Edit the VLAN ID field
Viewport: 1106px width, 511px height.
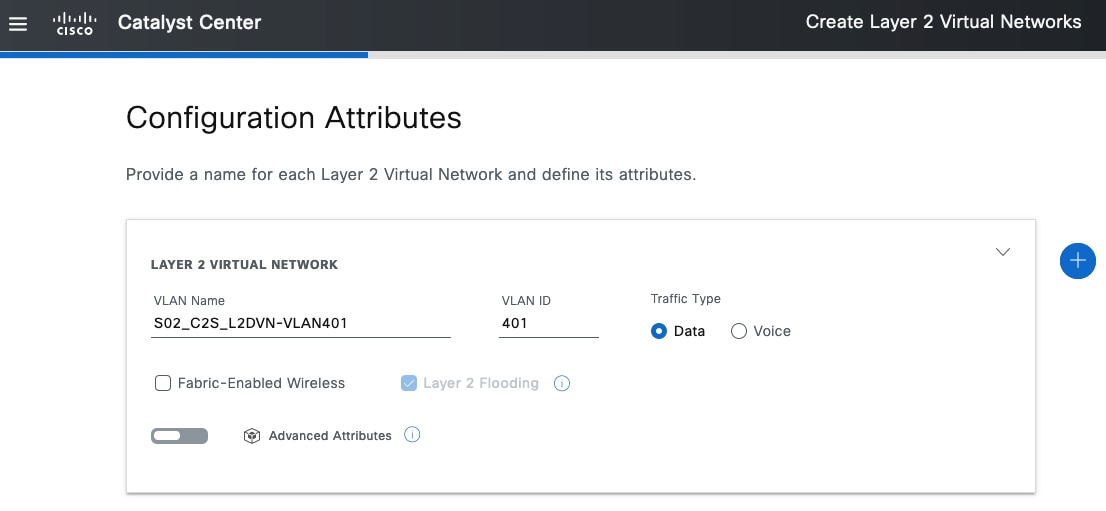point(549,324)
